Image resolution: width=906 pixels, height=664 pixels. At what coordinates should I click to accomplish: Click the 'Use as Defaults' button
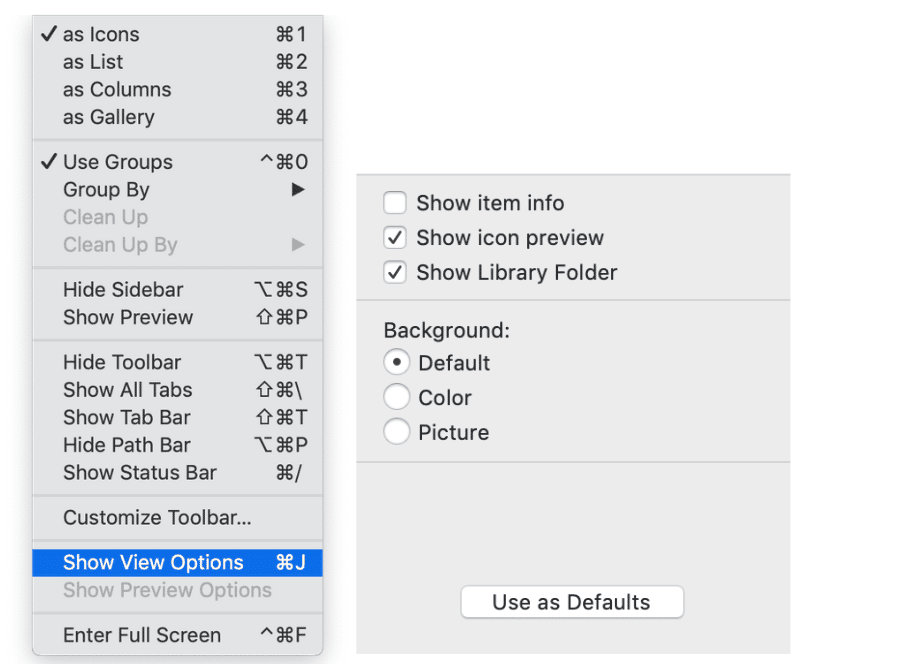(x=572, y=602)
